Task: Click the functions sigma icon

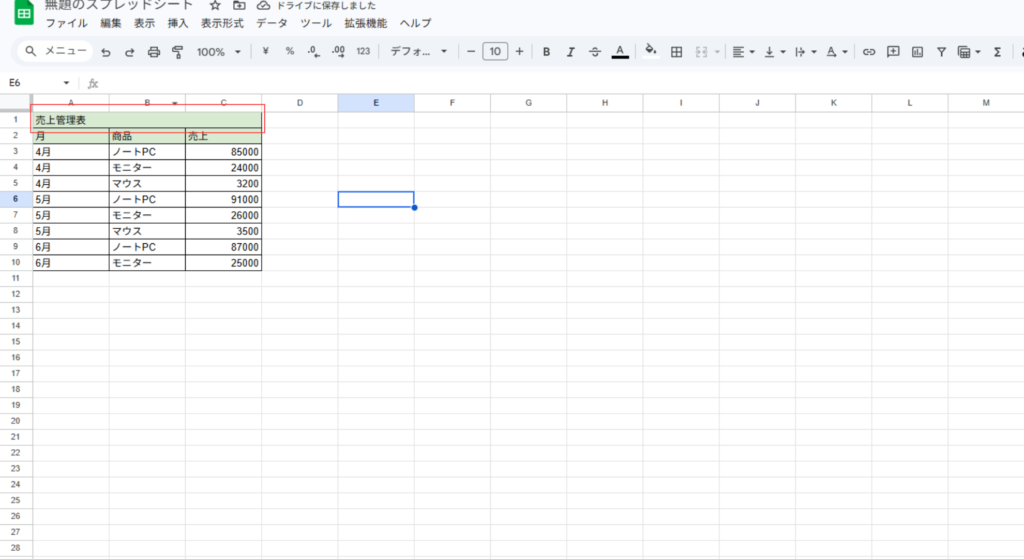Action: pos(997,52)
